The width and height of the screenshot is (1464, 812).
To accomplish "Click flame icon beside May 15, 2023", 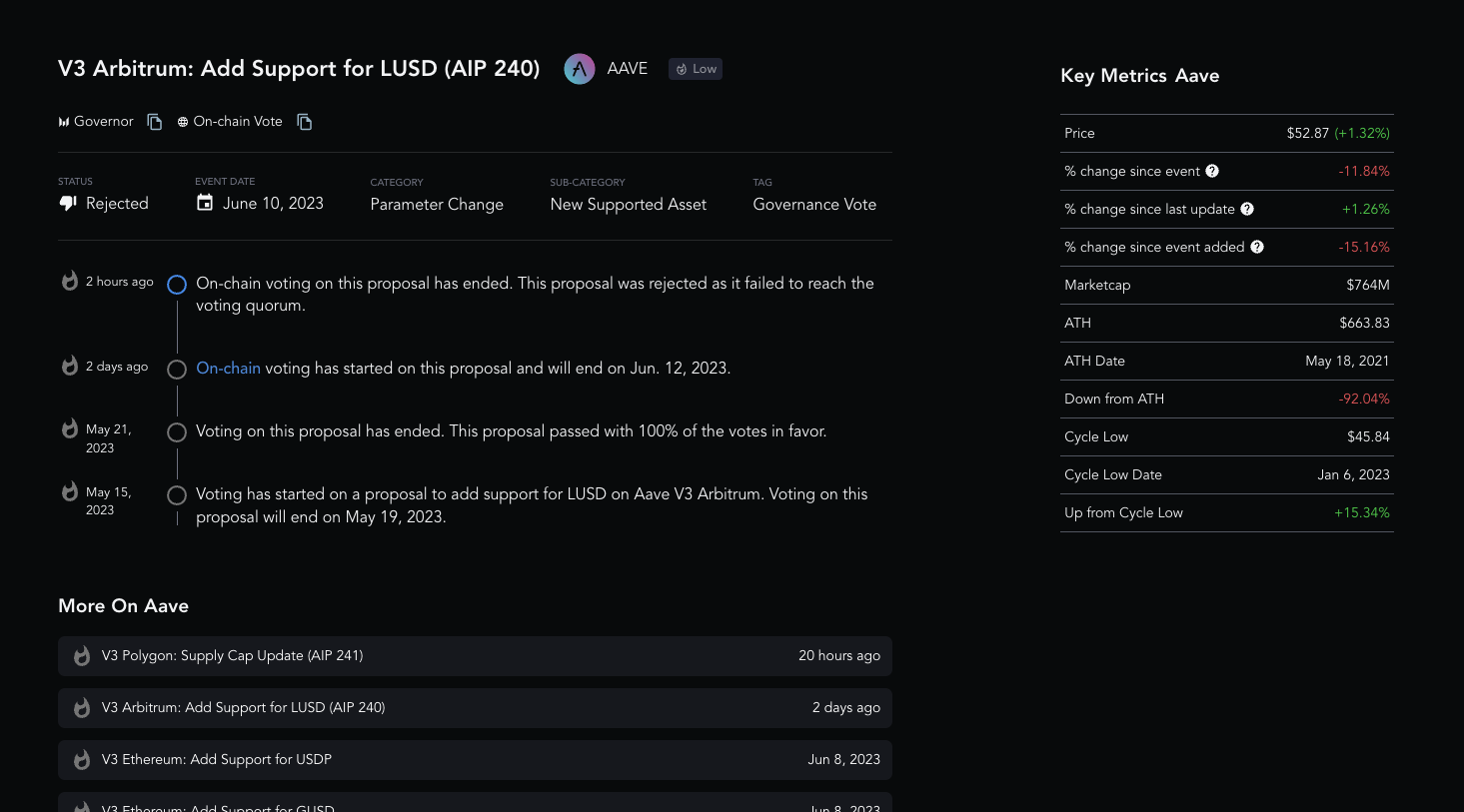I will (x=70, y=491).
